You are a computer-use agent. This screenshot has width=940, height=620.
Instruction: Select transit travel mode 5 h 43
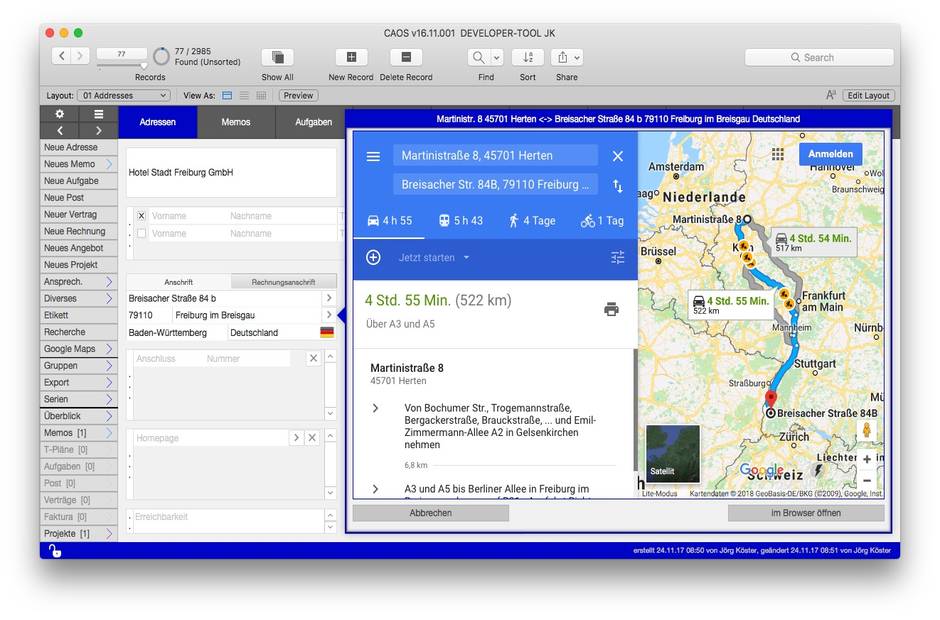(460, 221)
